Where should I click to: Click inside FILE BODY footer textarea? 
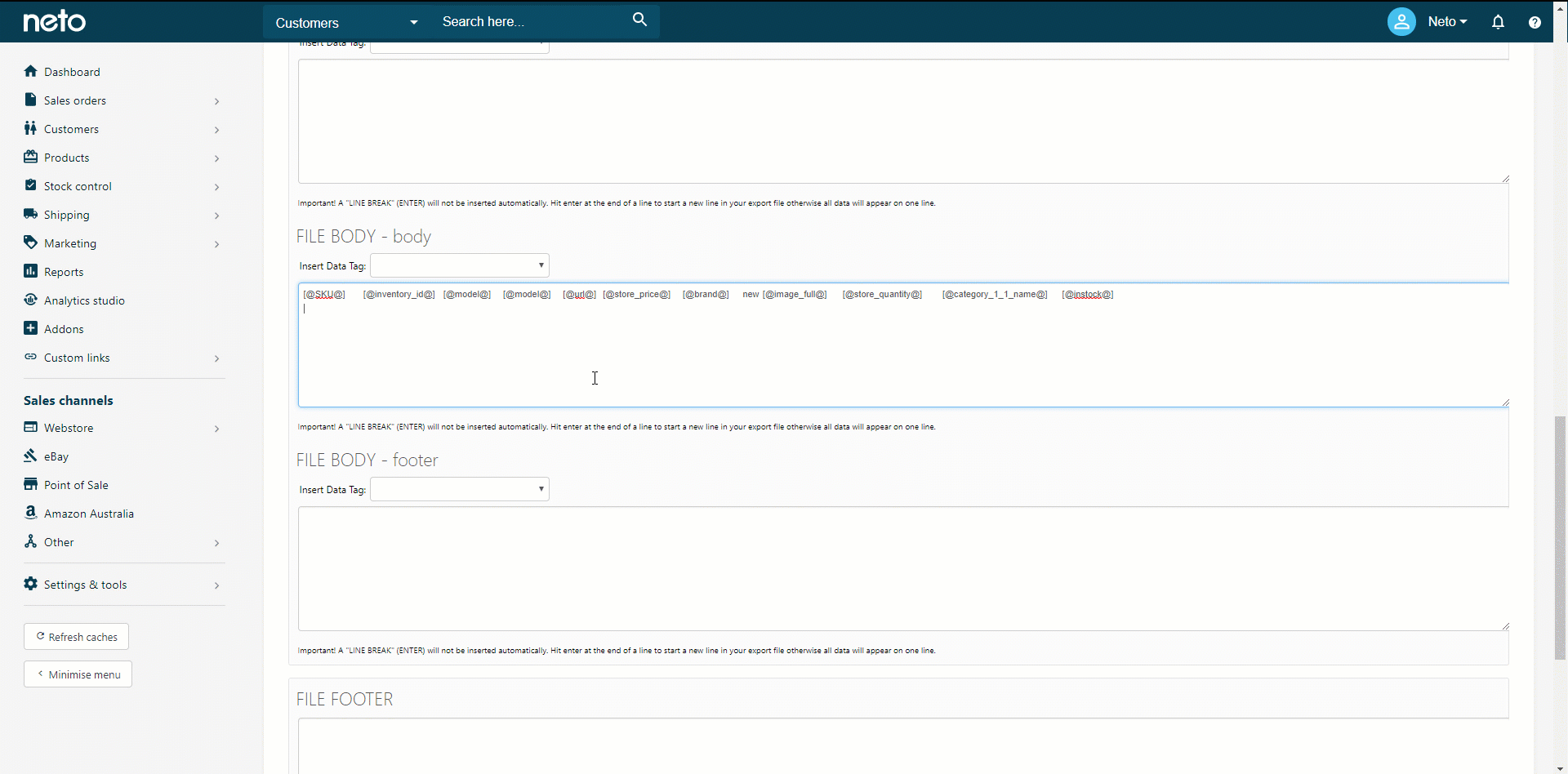(x=903, y=569)
